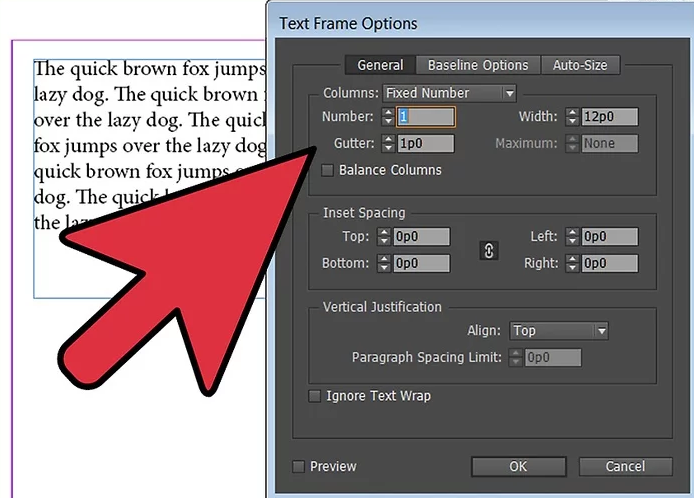Open the Columns Fixed Number dropdown
Screen dimensions: 694x498
point(450,93)
